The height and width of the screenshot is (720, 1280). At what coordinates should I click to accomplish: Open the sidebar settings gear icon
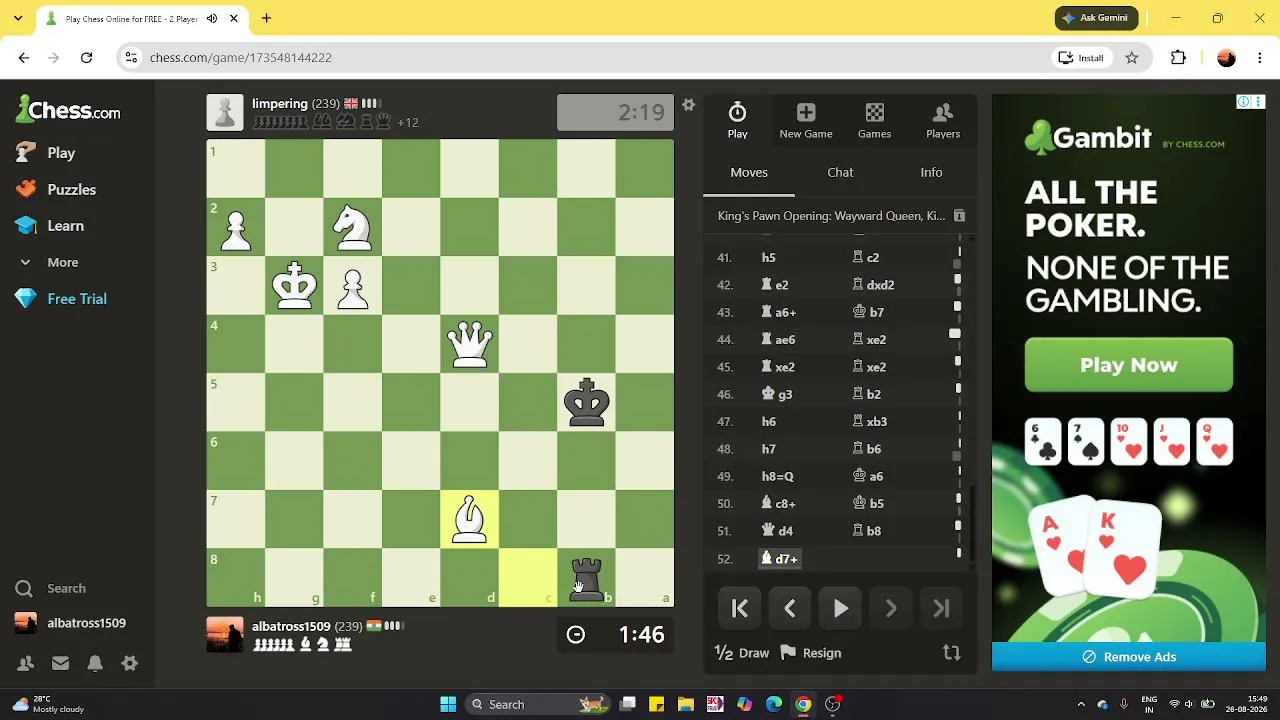pos(129,663)
